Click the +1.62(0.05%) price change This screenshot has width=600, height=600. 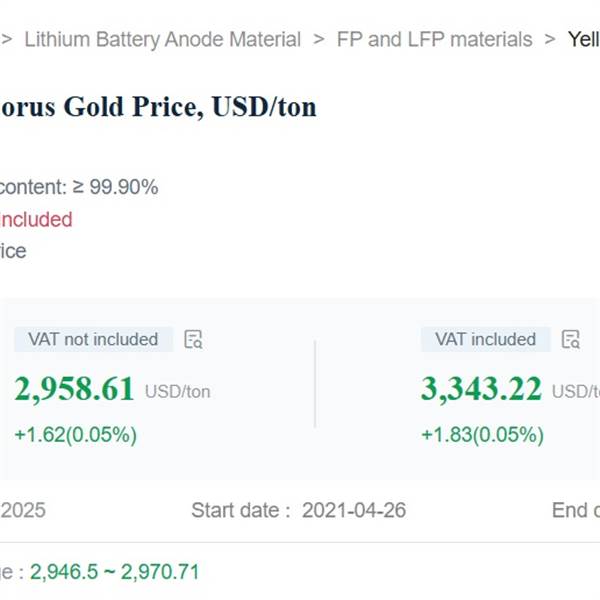pos(76,435)
